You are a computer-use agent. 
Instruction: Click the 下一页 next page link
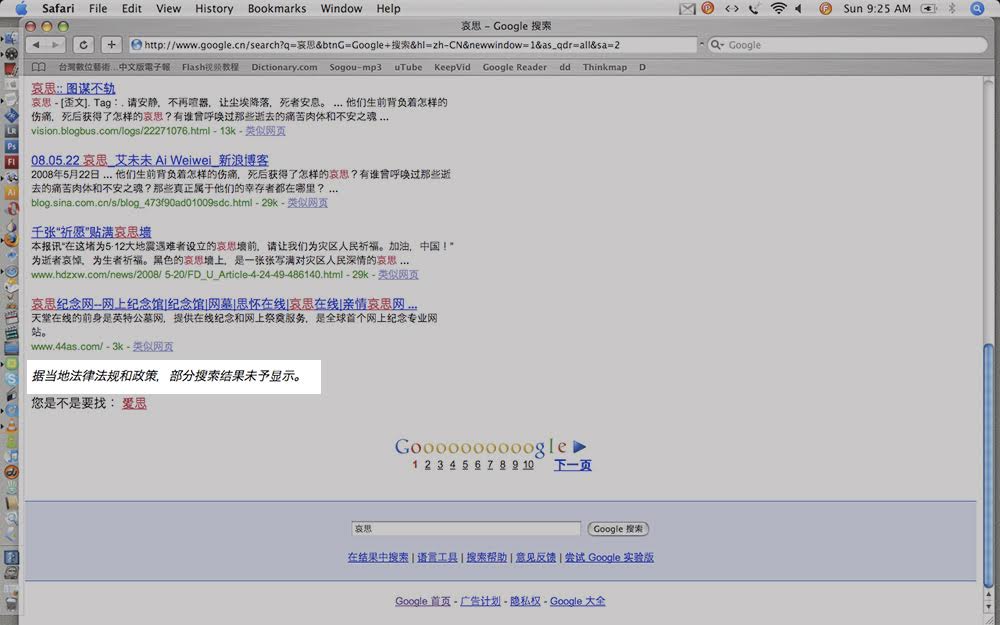tap(573, 465)
